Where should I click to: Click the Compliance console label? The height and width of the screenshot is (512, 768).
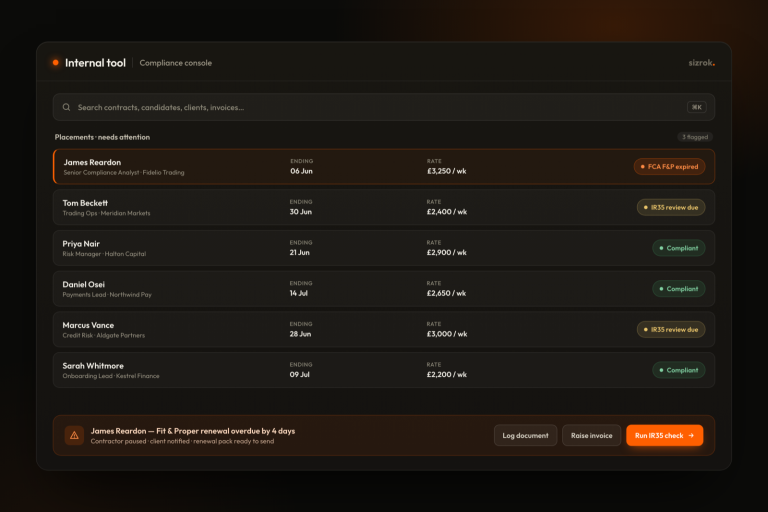175,63
